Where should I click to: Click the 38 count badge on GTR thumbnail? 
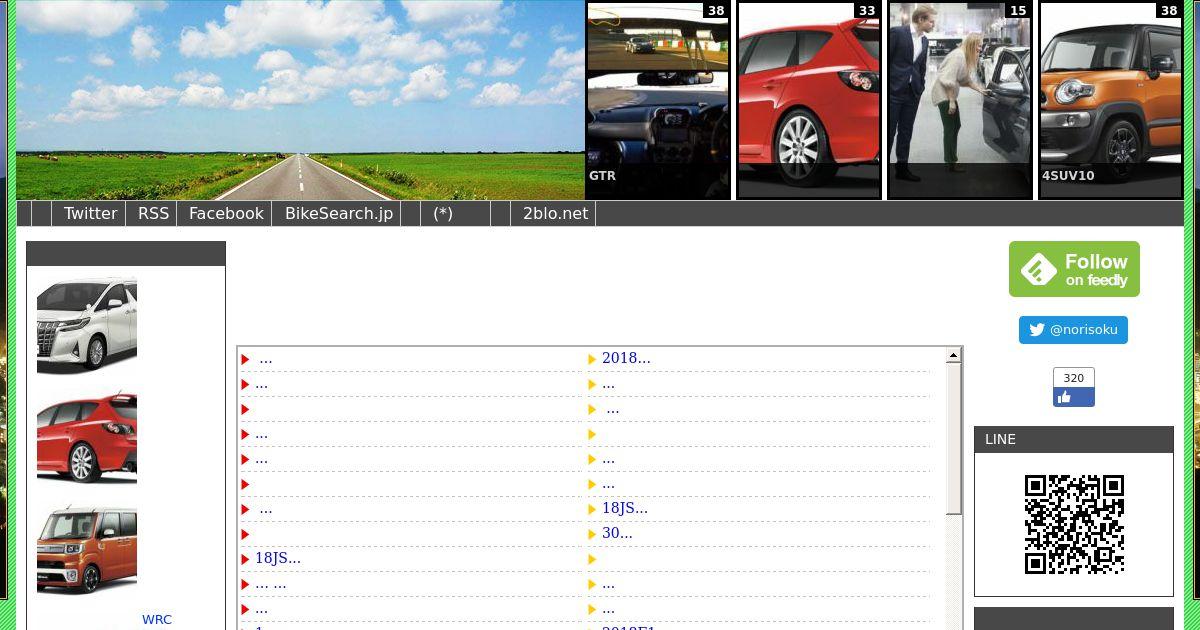[x=716, y=11]
